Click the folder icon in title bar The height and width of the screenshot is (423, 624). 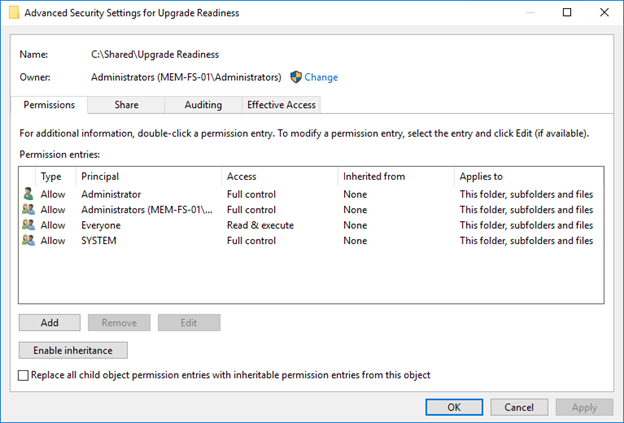[x=13, y=12]
